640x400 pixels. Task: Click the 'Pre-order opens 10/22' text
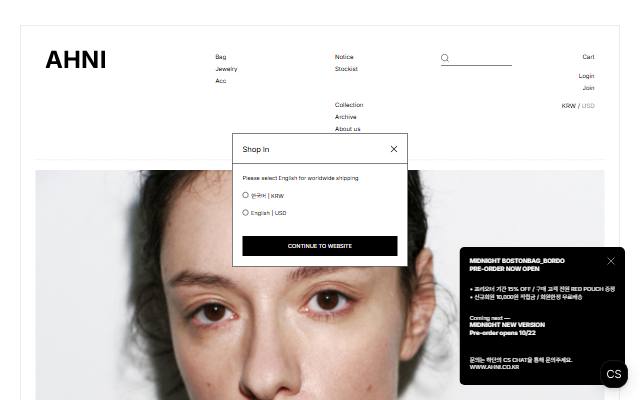coord(502,333)
